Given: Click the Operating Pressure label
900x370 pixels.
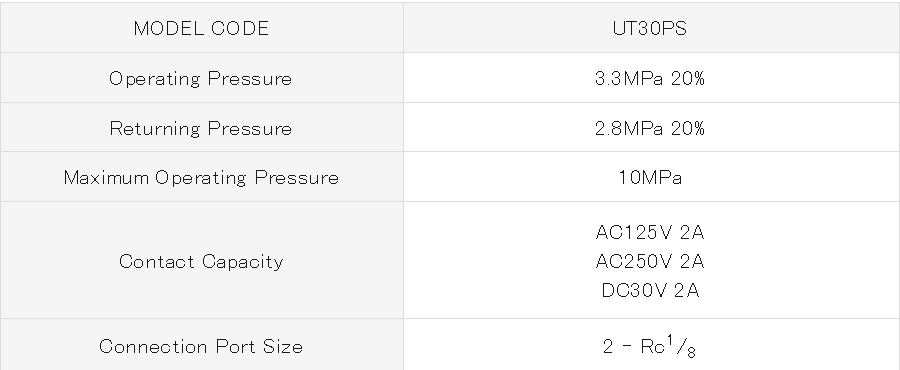Looking at the screenshot, I should click(201, 79).
